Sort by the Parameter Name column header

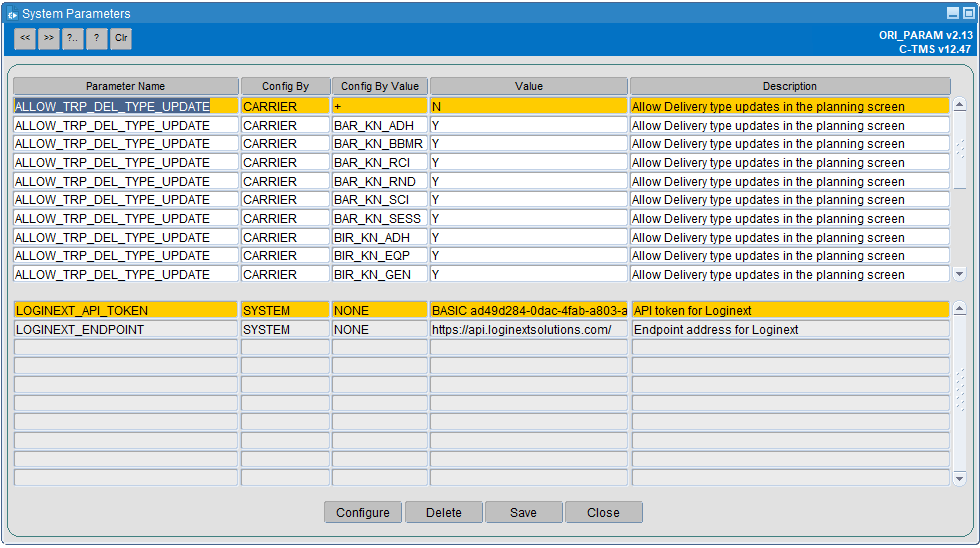coord(126,86)
